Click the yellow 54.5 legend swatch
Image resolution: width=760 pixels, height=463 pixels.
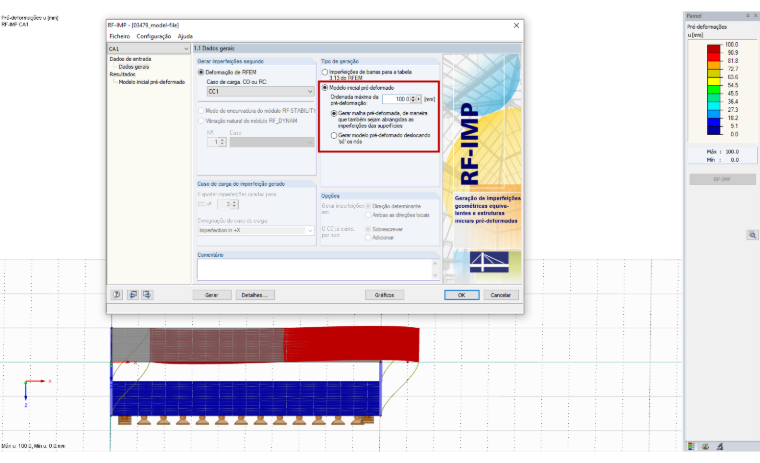tap(713, 81)
